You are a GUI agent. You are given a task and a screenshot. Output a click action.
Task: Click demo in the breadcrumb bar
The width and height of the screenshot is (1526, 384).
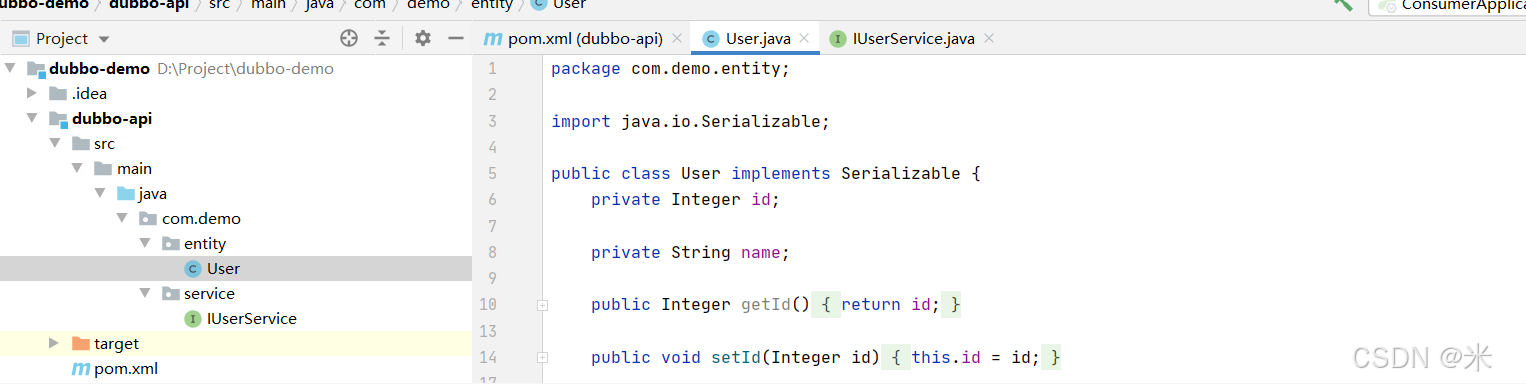pos(429,5)
